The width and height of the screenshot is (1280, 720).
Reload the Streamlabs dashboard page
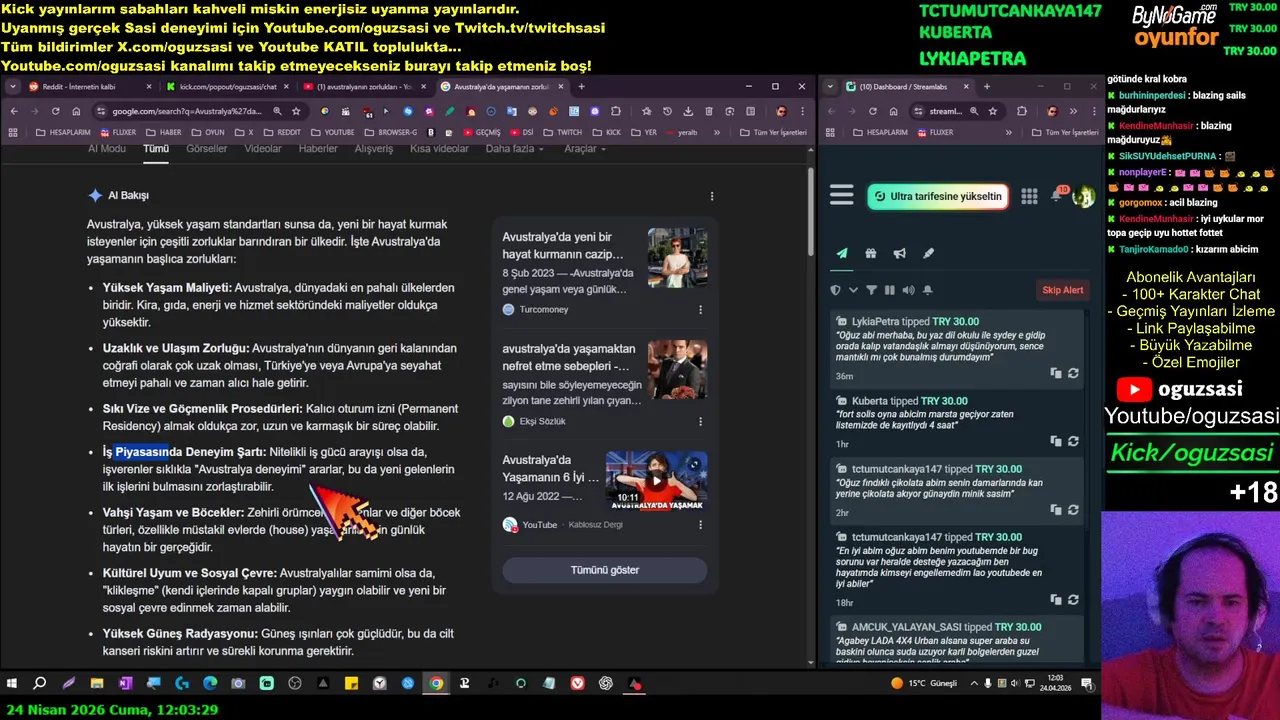(872, 111)
